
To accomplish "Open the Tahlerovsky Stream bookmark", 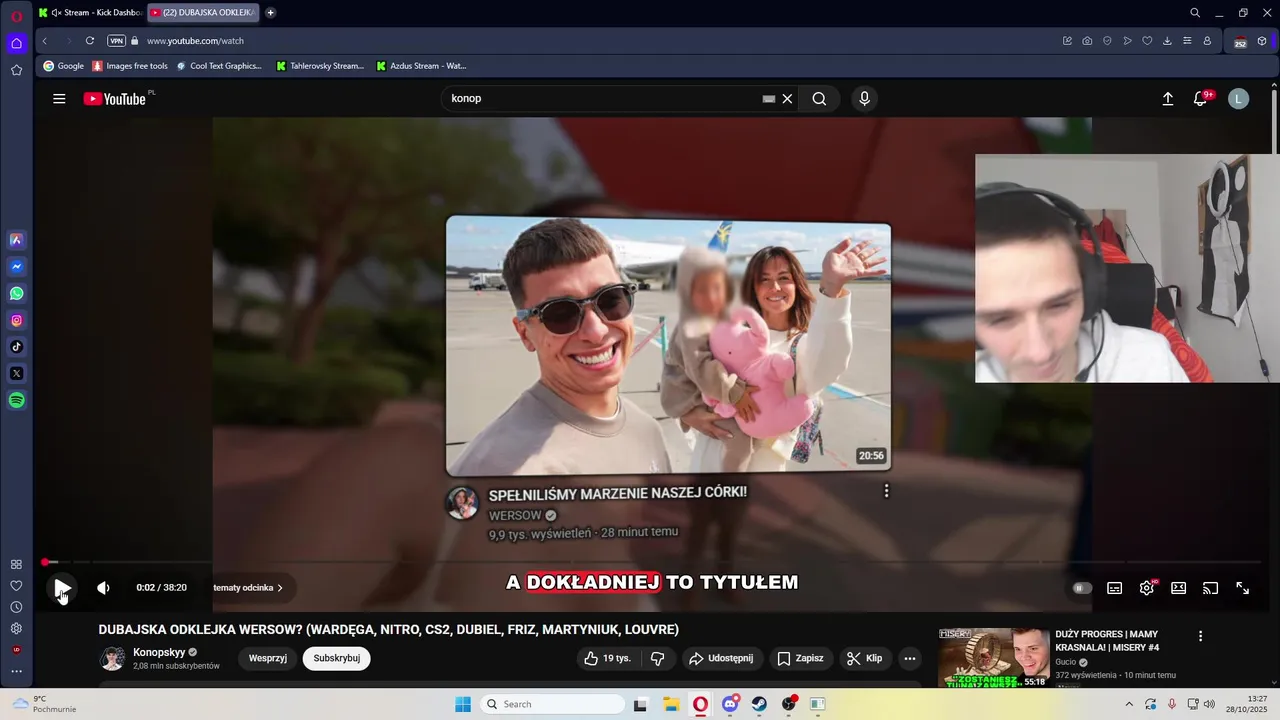I will click(x=320, y=66).
